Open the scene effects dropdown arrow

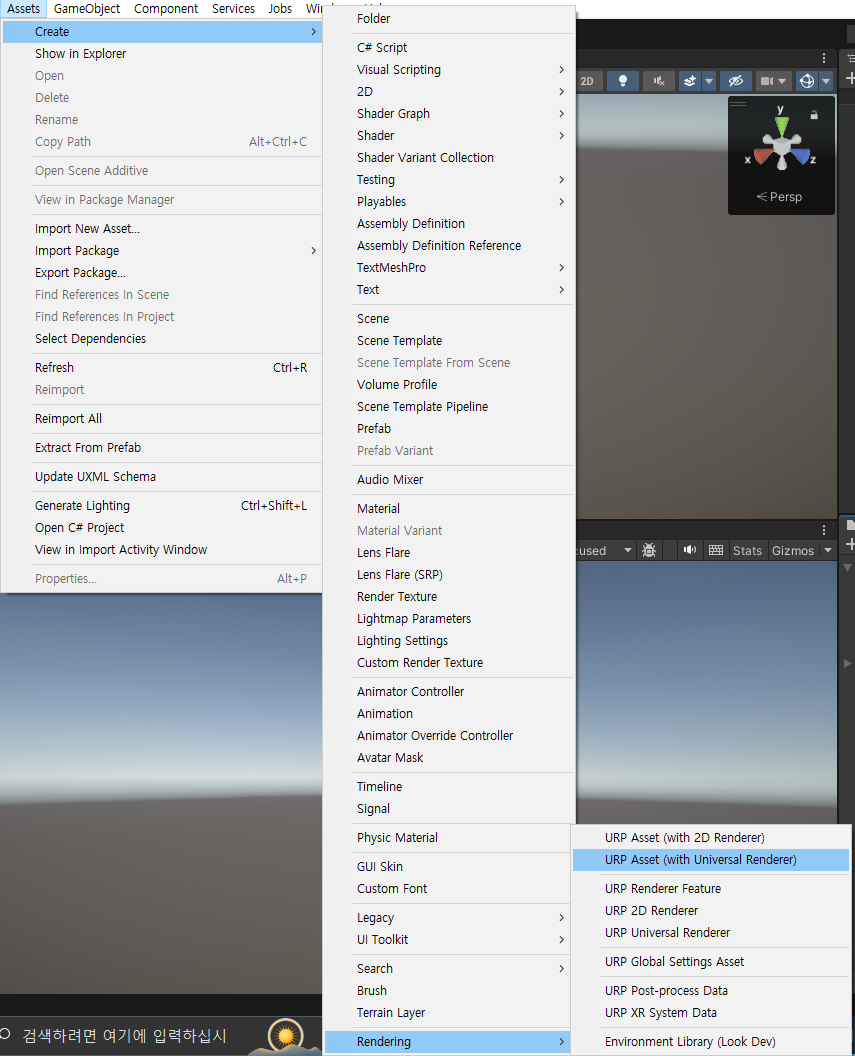coord(709,81)
